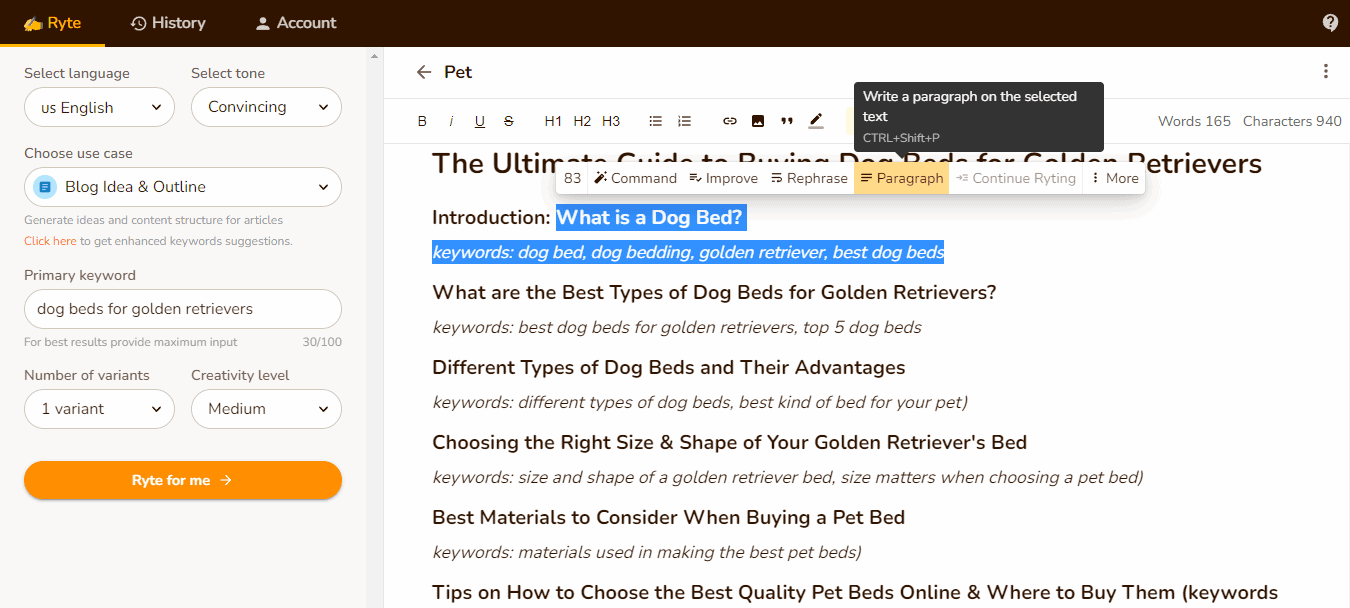Screen dimensions: 1350x608
Task: Click the Primary keyword input field
Action: [182, 309]
